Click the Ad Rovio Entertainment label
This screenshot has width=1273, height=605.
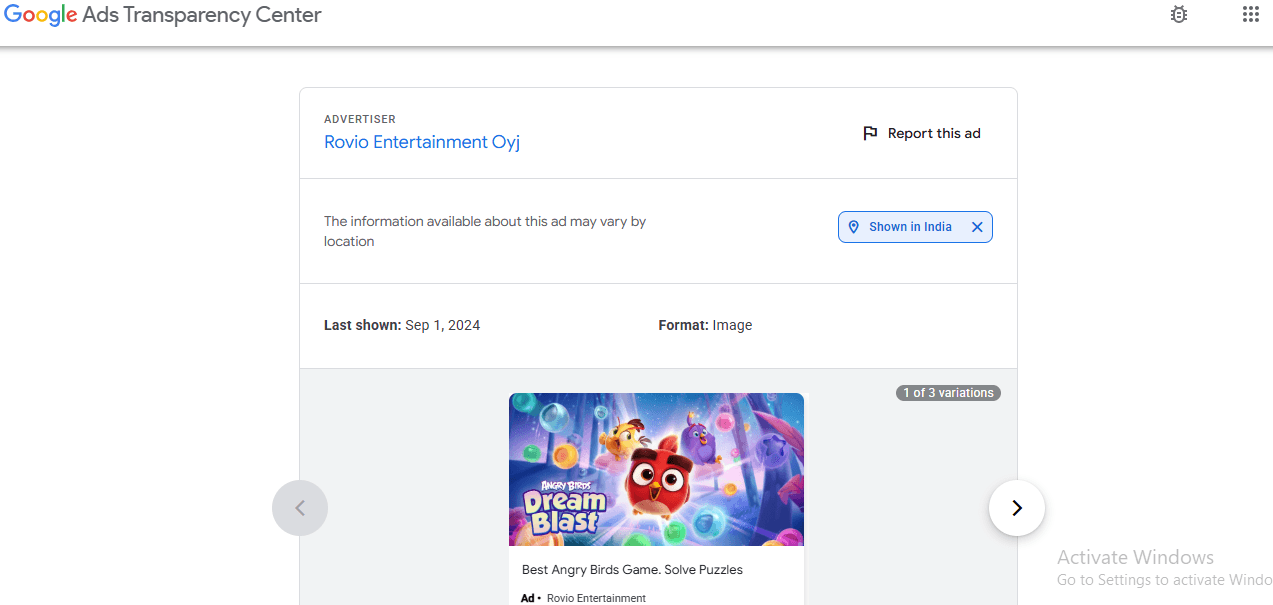584,598
